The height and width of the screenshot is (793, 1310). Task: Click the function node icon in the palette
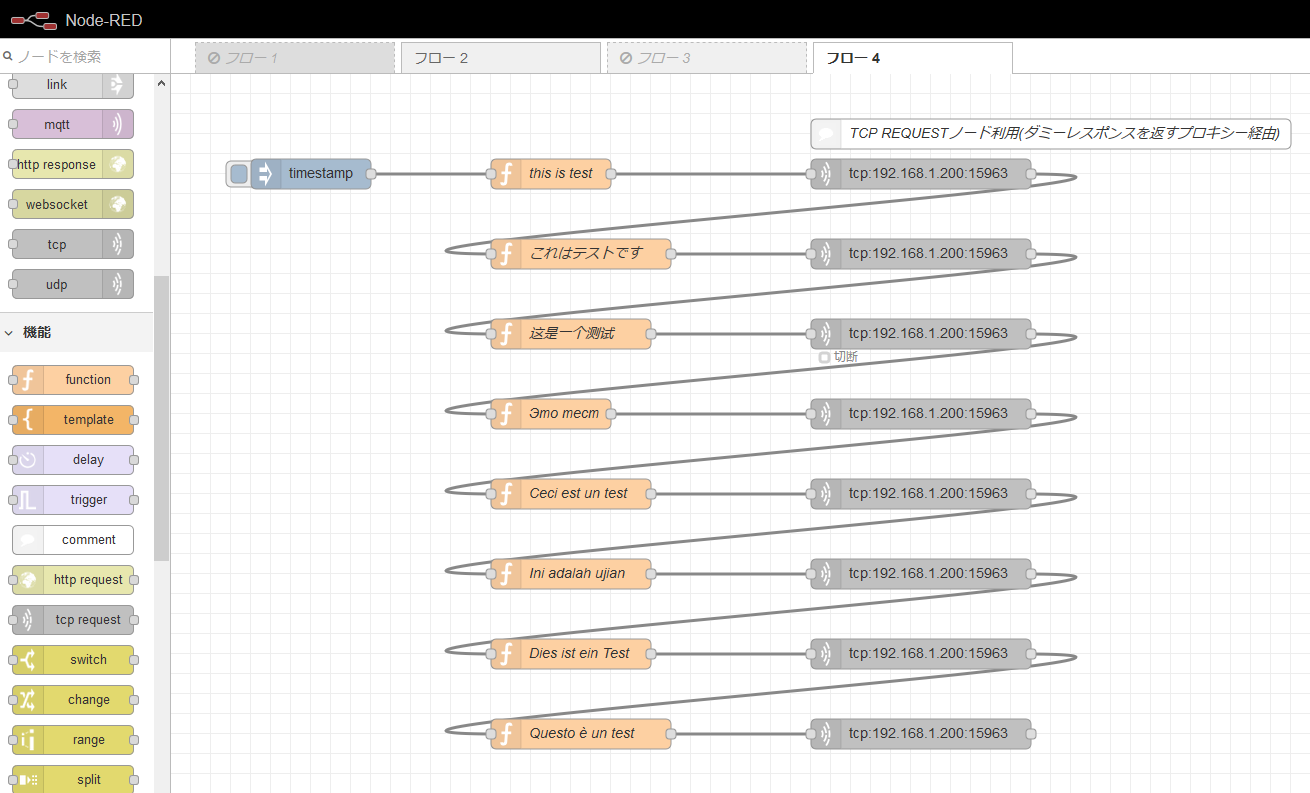pyautogui.click(x=28, y=380)
